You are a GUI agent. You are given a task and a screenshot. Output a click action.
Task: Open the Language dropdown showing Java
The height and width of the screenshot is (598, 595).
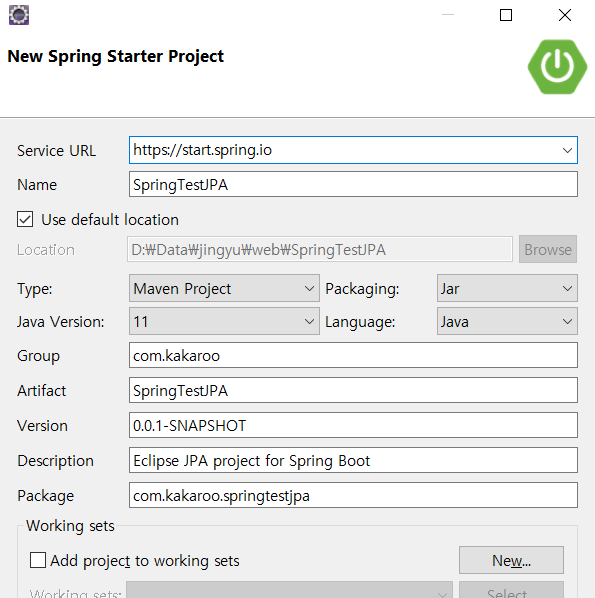[x=507, y=322]
